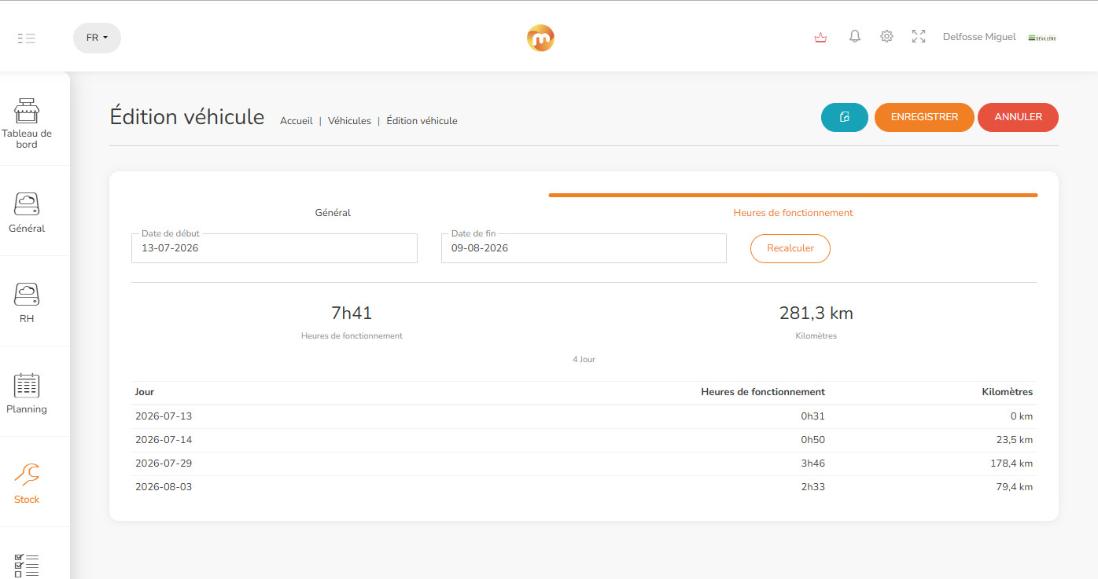
Task: Click the 178,4 km cell
Action: click(x=1011, y=463)
